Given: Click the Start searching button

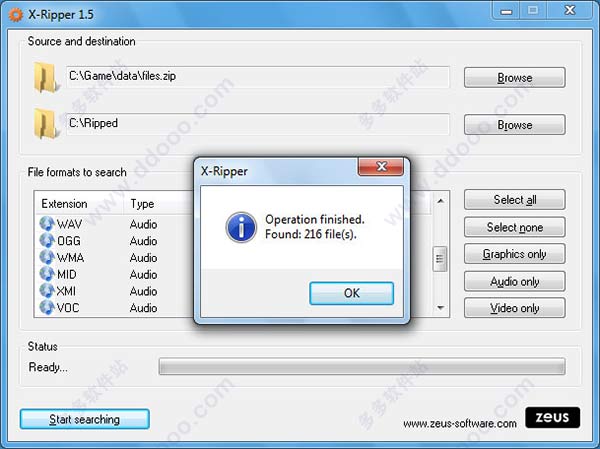Looking at the screenshot, I should [85, 419].
